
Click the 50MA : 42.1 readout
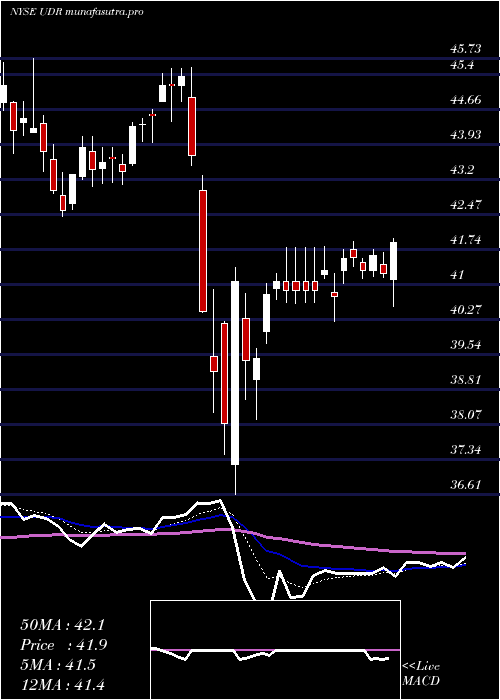point(62,625)
